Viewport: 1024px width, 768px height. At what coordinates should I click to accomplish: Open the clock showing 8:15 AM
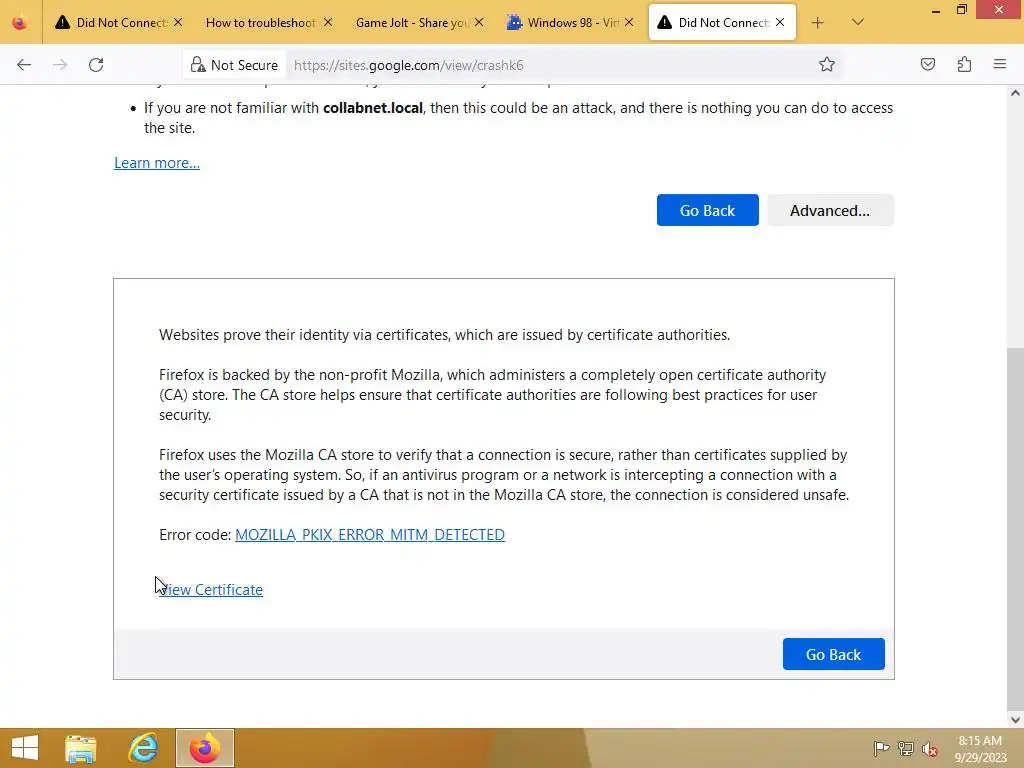tap(980, 749)
